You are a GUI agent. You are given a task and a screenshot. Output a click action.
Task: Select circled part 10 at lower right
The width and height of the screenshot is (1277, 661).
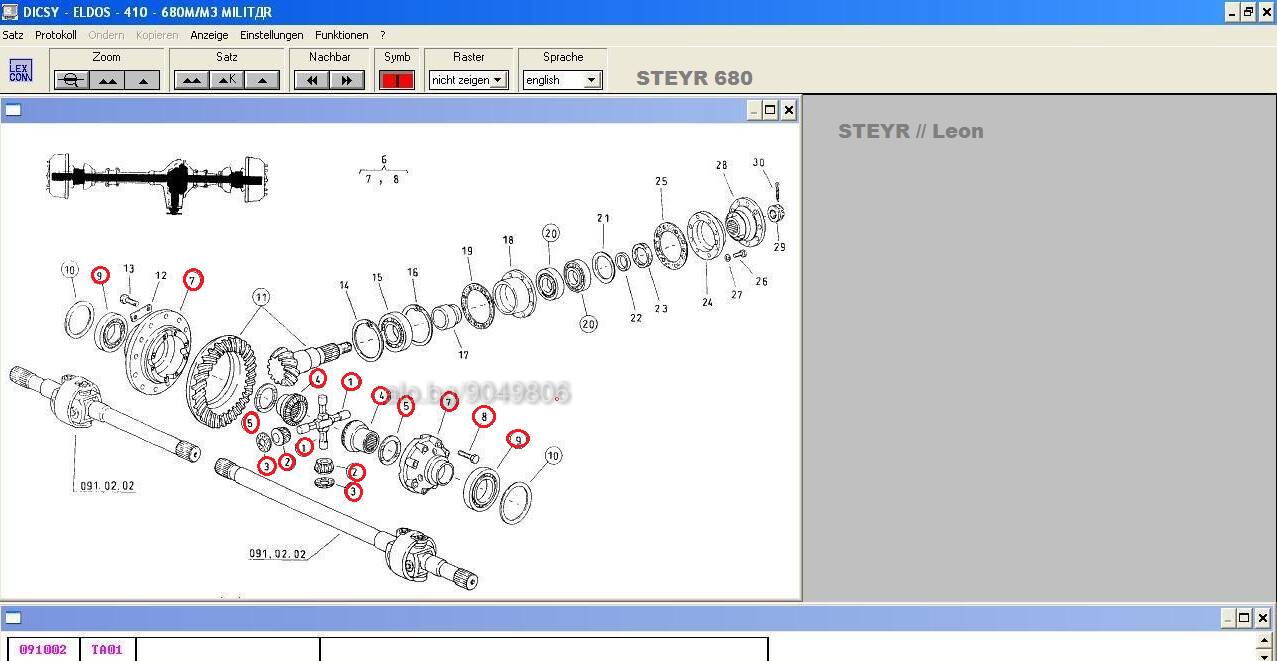[552, 456]
